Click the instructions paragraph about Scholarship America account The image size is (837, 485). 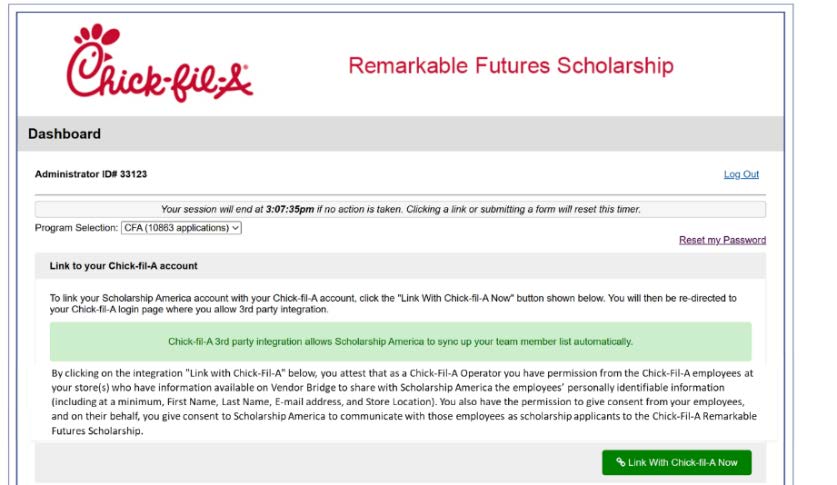[393, 304]
